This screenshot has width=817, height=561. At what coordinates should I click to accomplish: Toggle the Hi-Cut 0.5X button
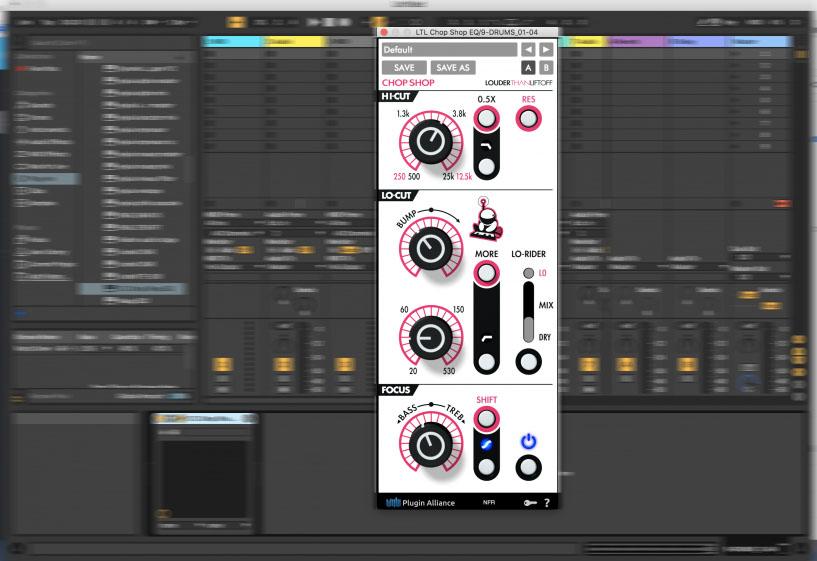tap(487, 119)
